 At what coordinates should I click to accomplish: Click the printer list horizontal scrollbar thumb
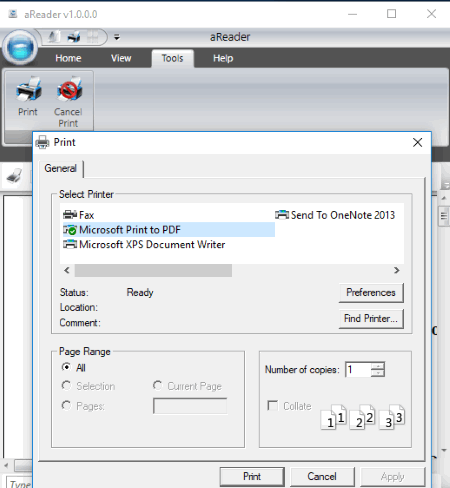pyautogui.click(x=153, y=270)
